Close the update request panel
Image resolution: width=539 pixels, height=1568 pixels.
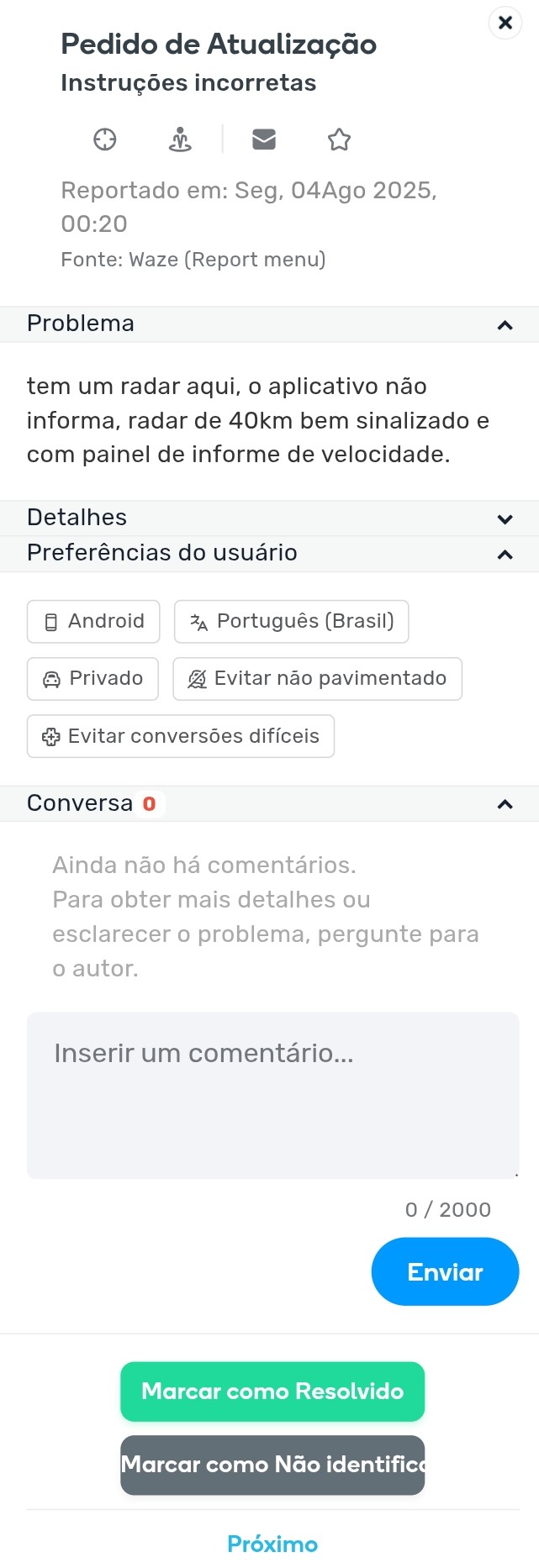(505, 23)
